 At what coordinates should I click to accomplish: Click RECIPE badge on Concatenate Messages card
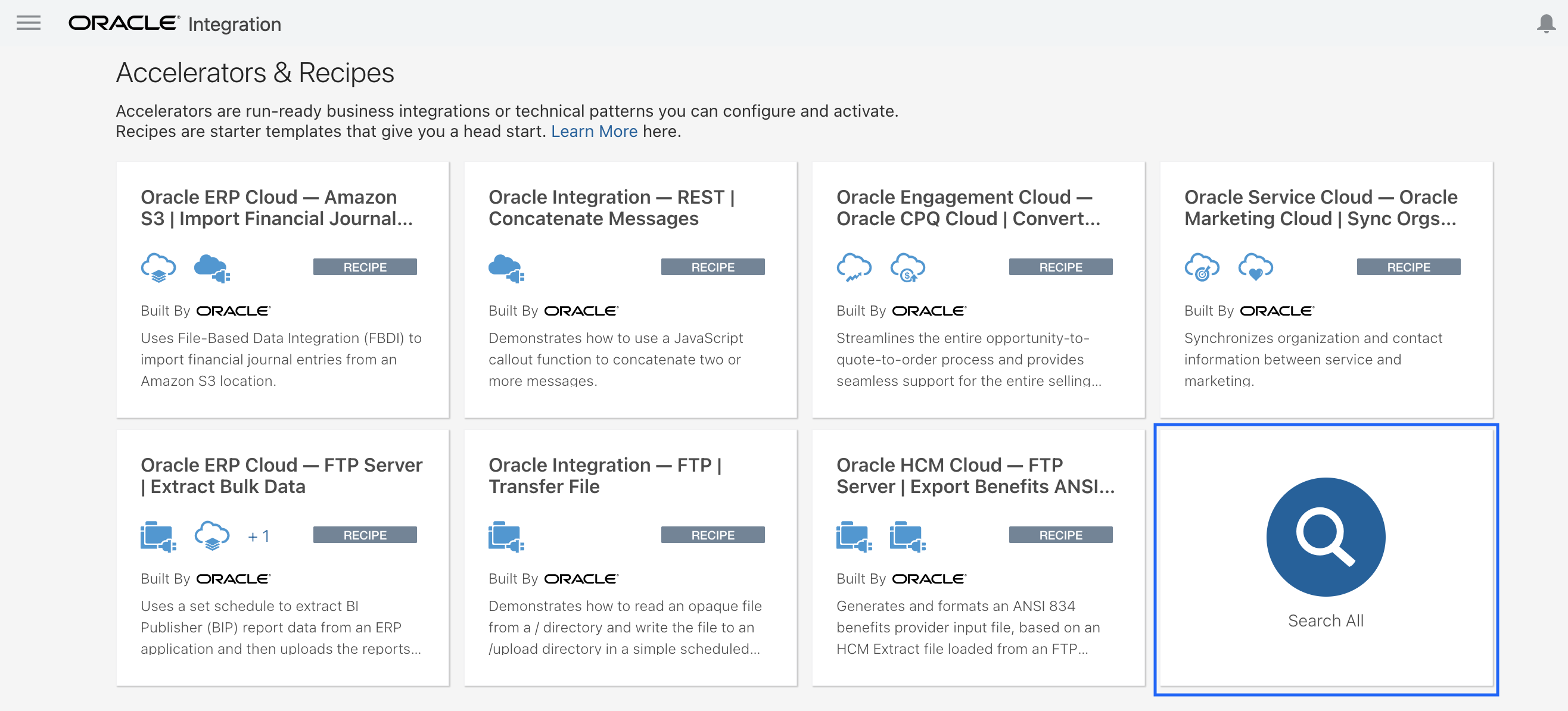712,267
